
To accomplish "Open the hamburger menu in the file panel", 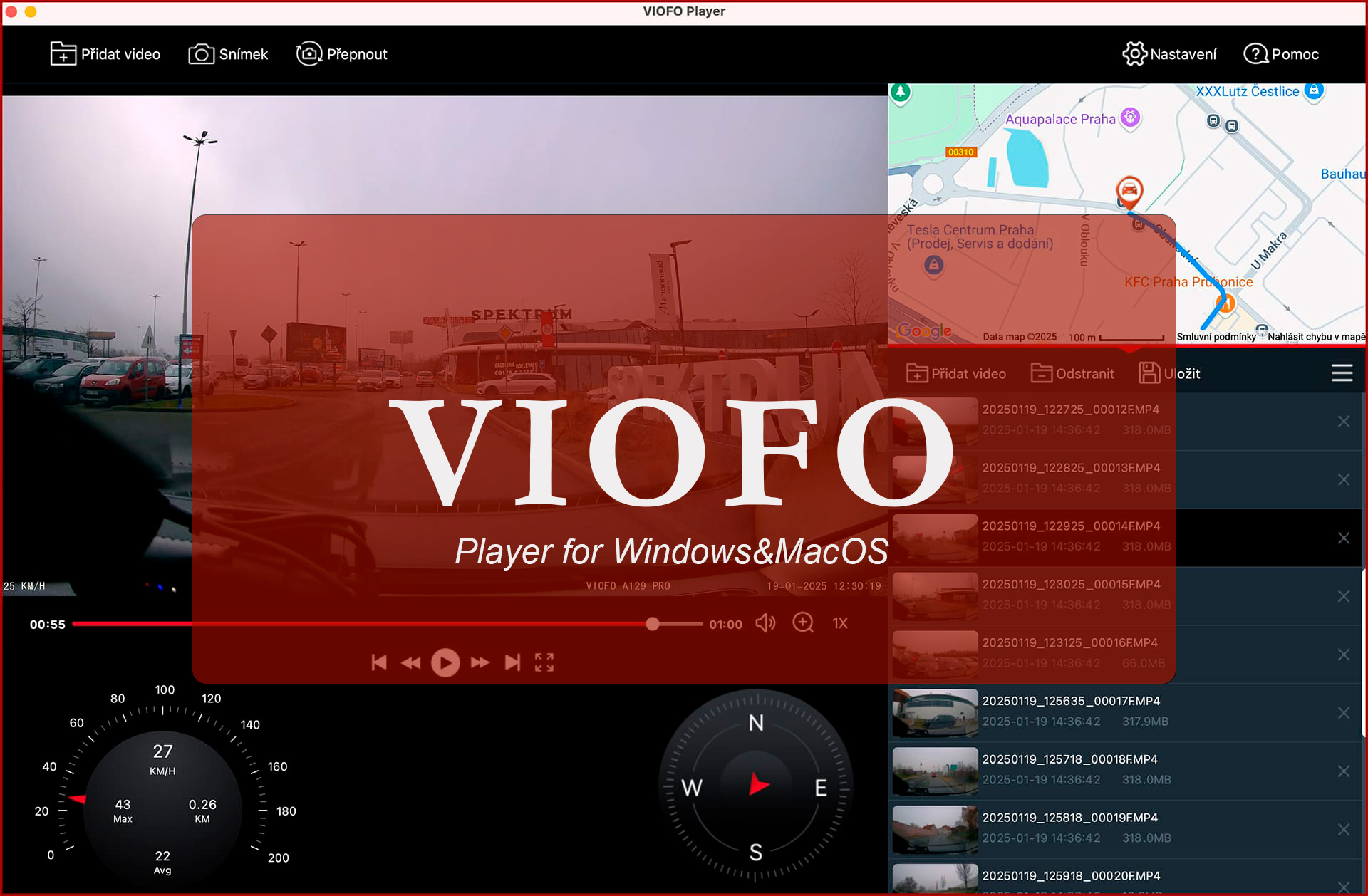I will coord(1342,372).
